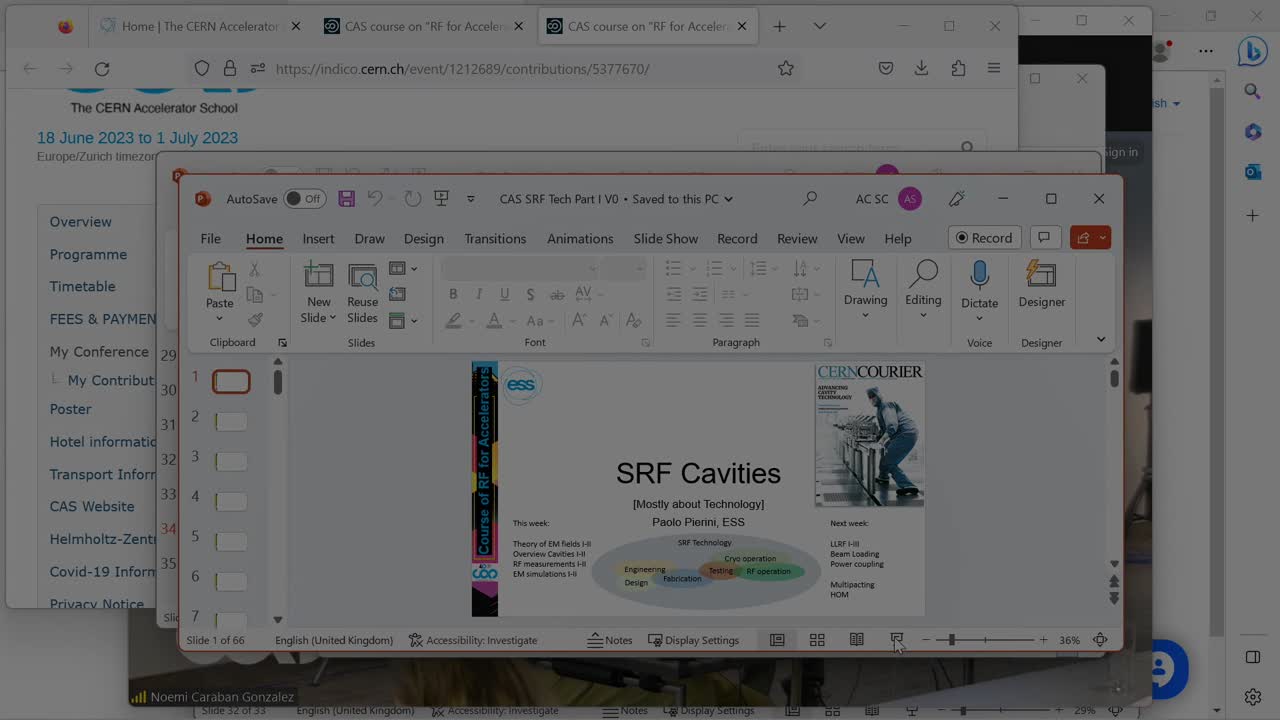
Task: Click the Clear All Formatting icon
Action: [633, 321]
